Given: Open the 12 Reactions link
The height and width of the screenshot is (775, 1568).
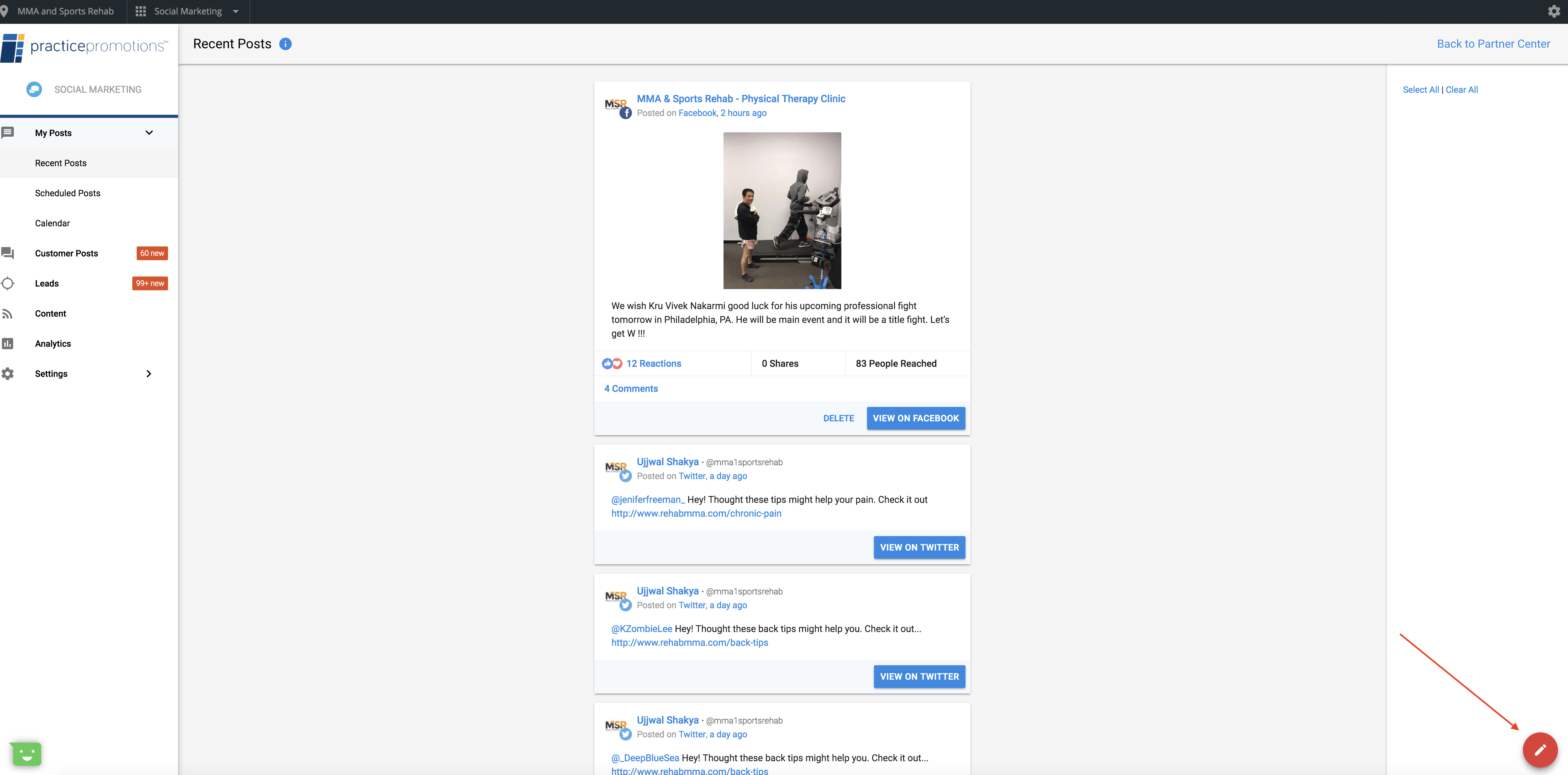Looking at the screenshot, I should (x=654, y=363).
